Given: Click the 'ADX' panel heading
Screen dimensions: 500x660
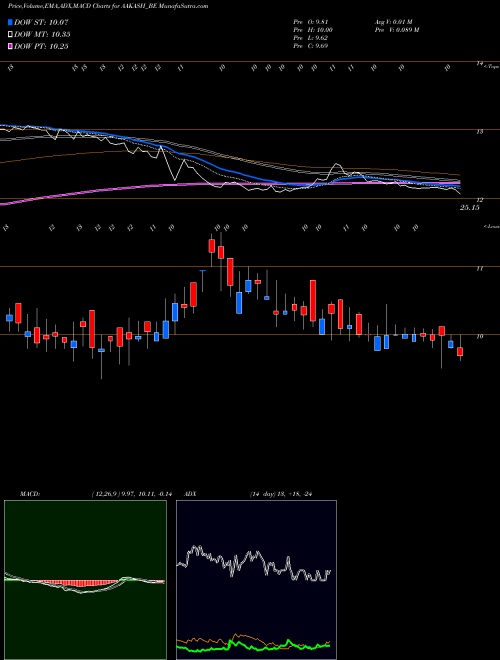Looking at the screenshot, I should pyautogui.click(x=190, y=494).
